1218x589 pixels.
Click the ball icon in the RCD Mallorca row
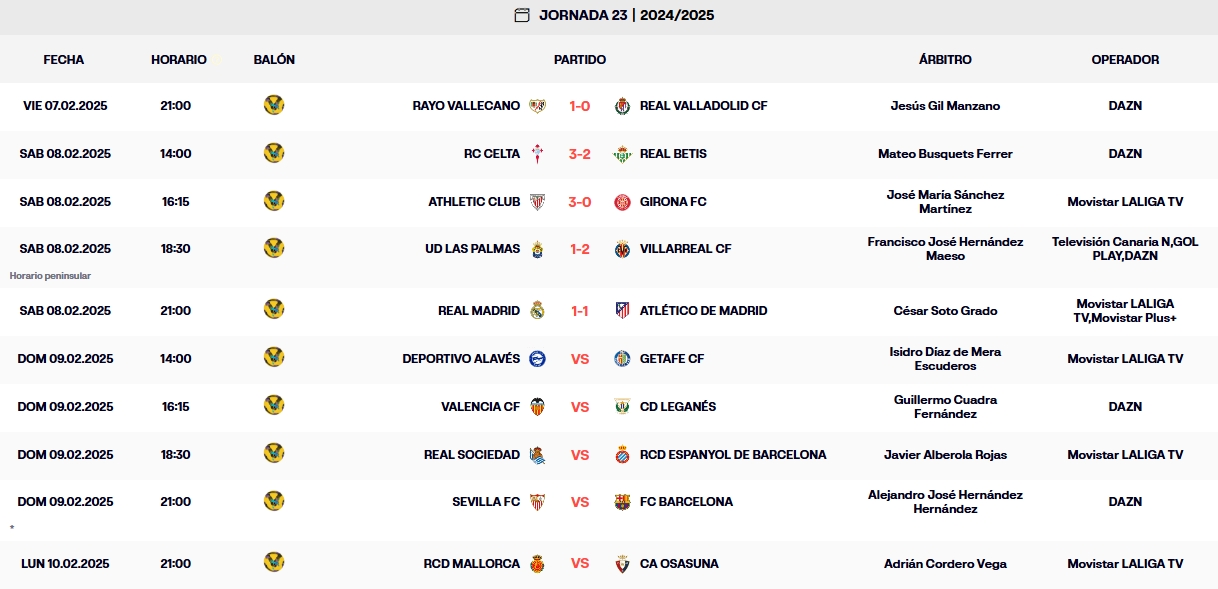[274, 563]
